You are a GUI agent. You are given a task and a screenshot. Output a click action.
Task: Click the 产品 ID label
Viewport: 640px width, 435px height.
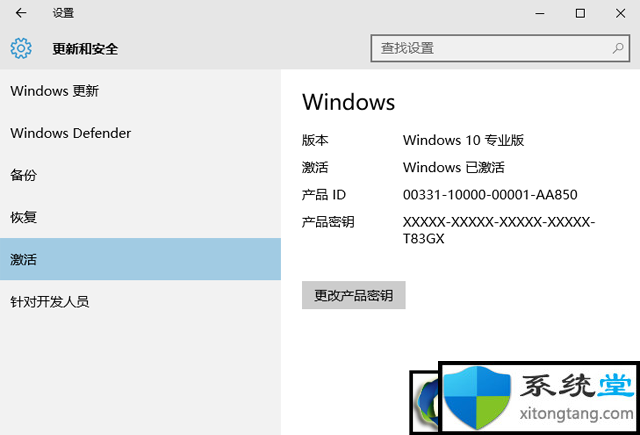[x=324, y=195]
